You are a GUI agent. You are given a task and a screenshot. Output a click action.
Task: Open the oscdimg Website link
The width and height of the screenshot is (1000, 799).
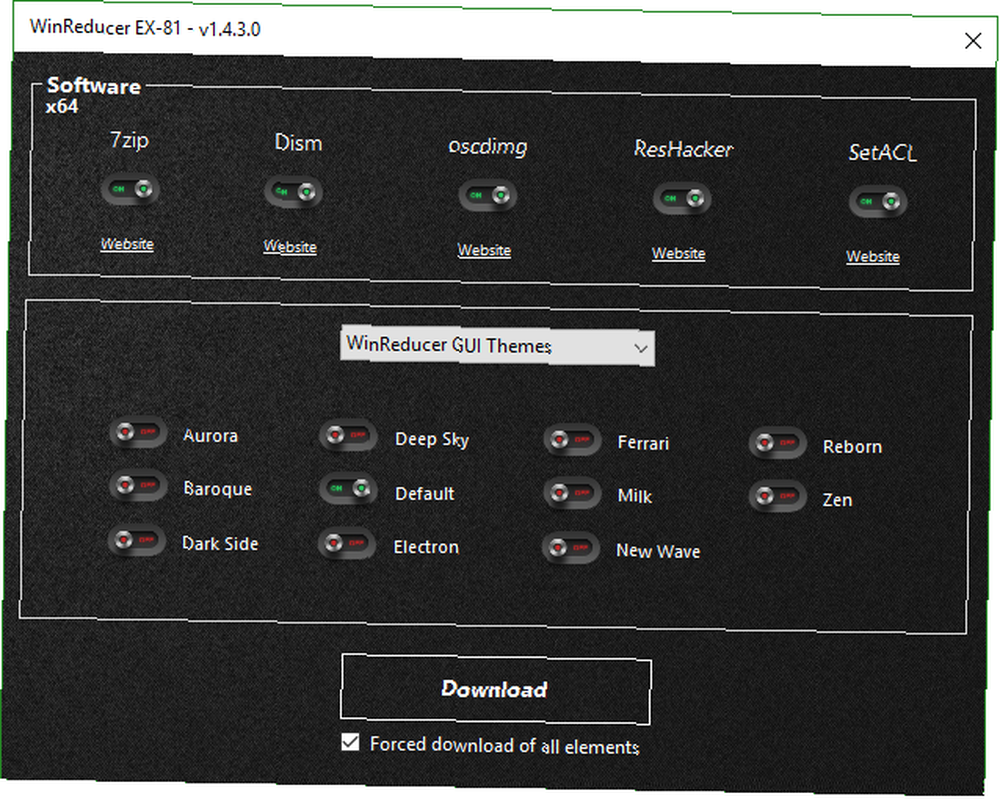pyautogui.click(x=484, y=250)
